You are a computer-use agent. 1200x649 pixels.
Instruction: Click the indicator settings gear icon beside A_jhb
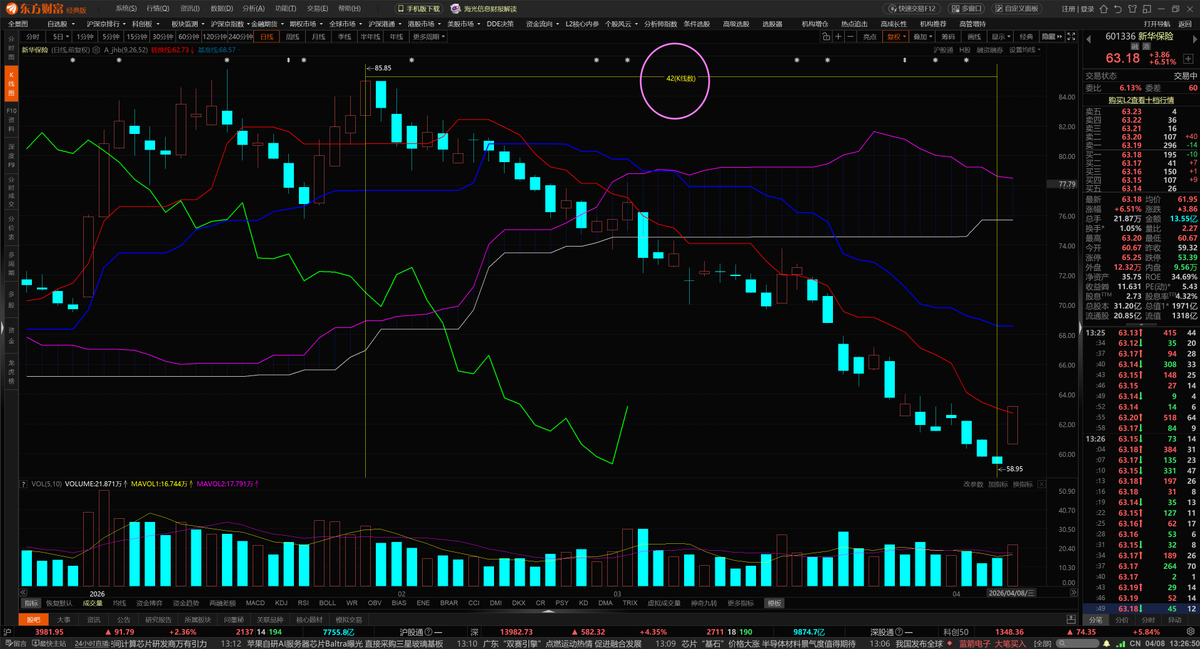coord(97,49)
